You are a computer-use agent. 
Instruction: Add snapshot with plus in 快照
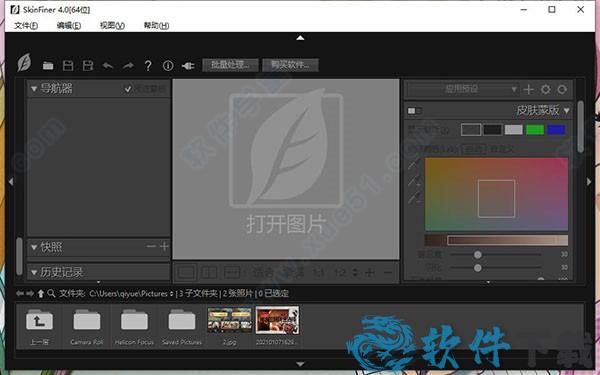tap(164, 246)
